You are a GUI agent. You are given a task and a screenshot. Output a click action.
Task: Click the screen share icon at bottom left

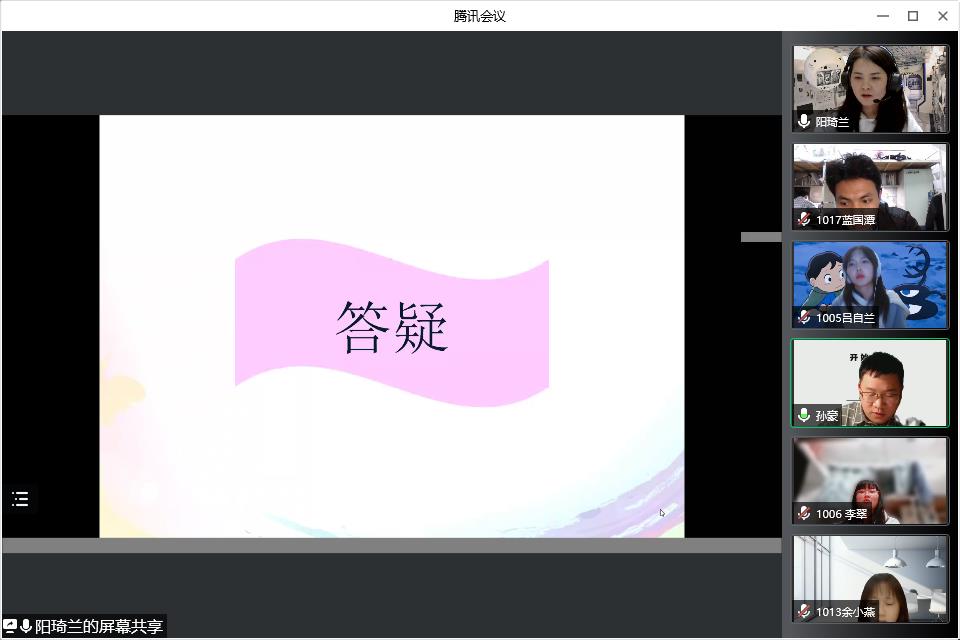10,626
